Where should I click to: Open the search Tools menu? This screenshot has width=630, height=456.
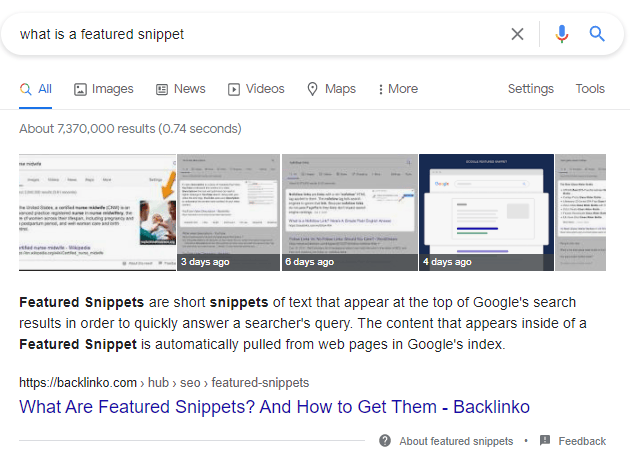click(590, 89)
